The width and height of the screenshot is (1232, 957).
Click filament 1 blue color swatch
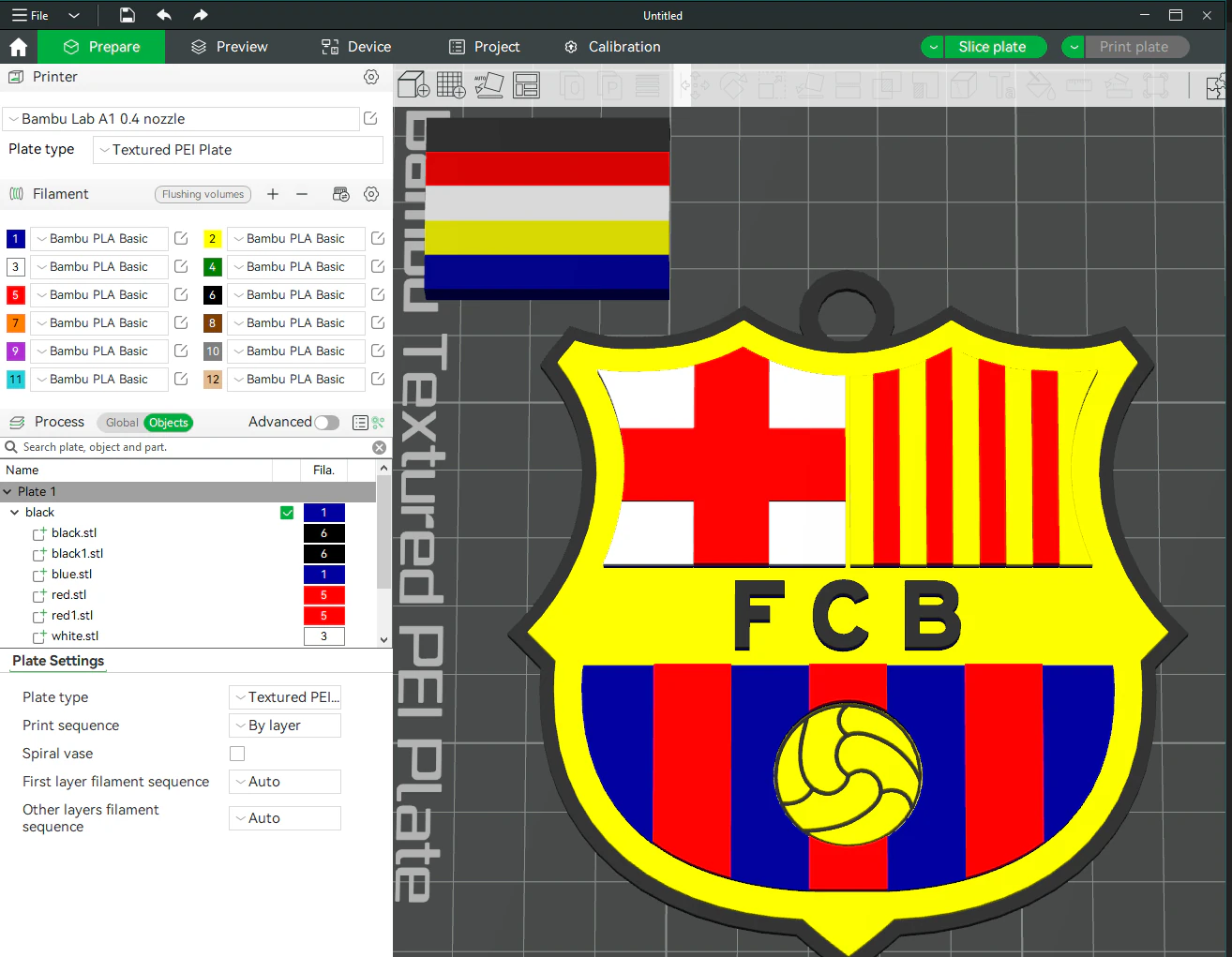click(15, 239)
